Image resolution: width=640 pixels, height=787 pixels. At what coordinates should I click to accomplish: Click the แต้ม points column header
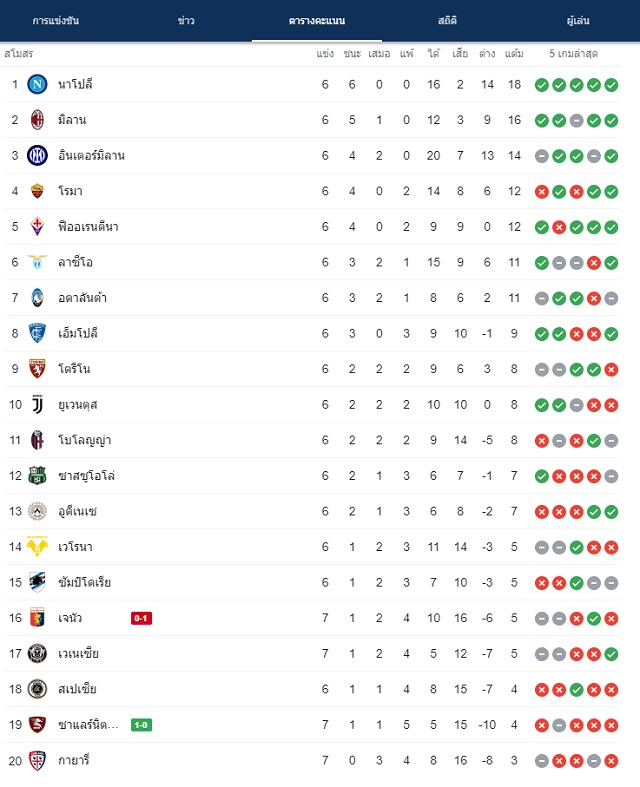pos(514,54)
